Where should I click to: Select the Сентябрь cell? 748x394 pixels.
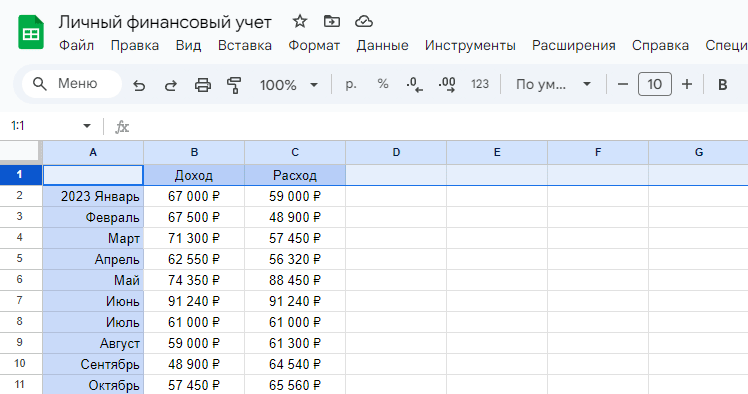point(93,364)
